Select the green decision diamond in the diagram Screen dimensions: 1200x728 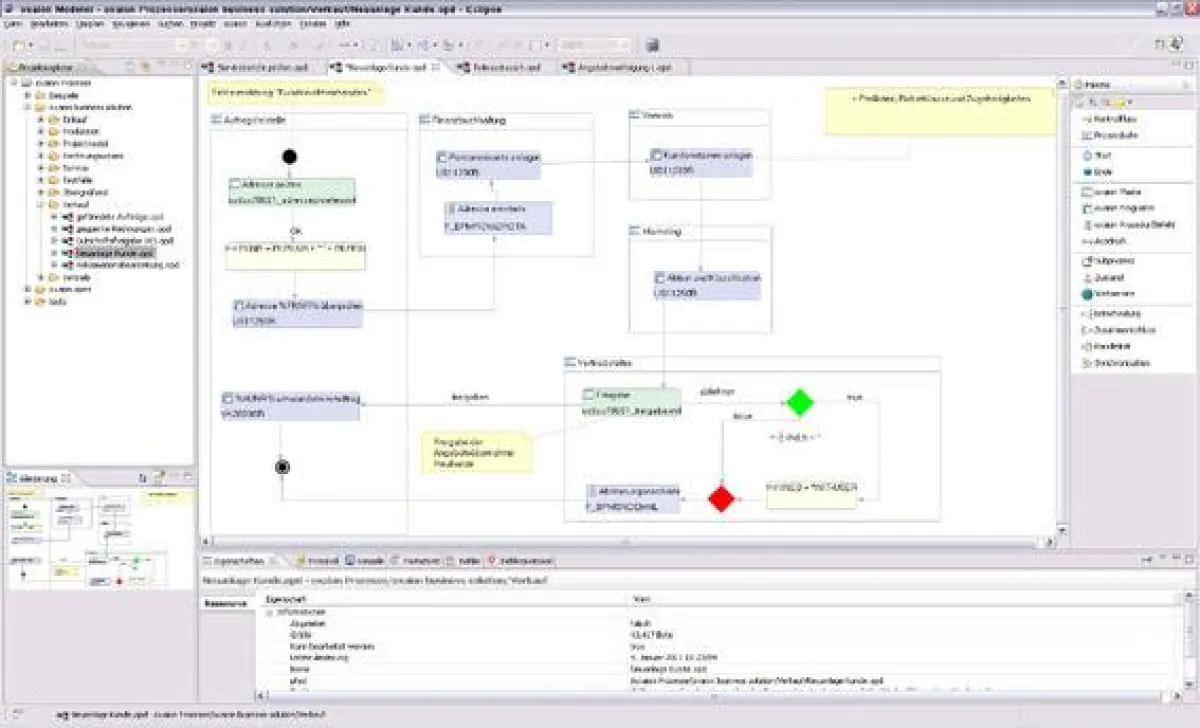coord(799,403)
